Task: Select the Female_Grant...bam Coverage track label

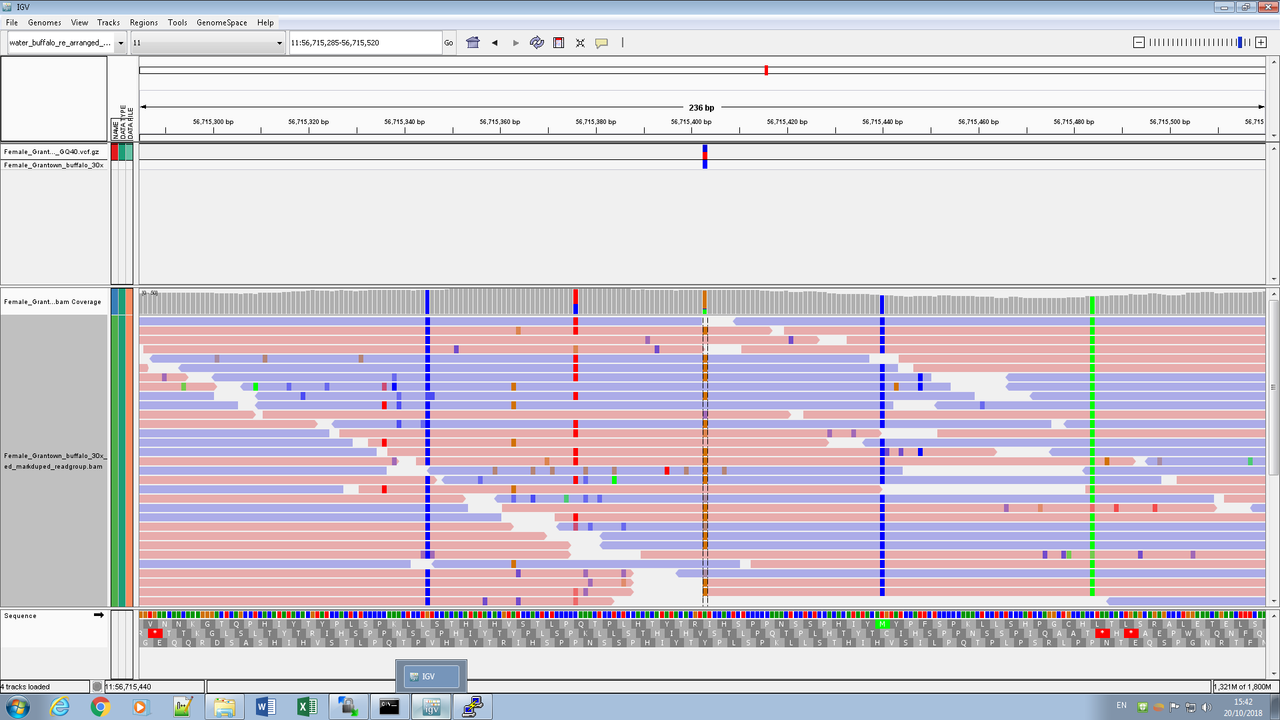Action: 53,301
